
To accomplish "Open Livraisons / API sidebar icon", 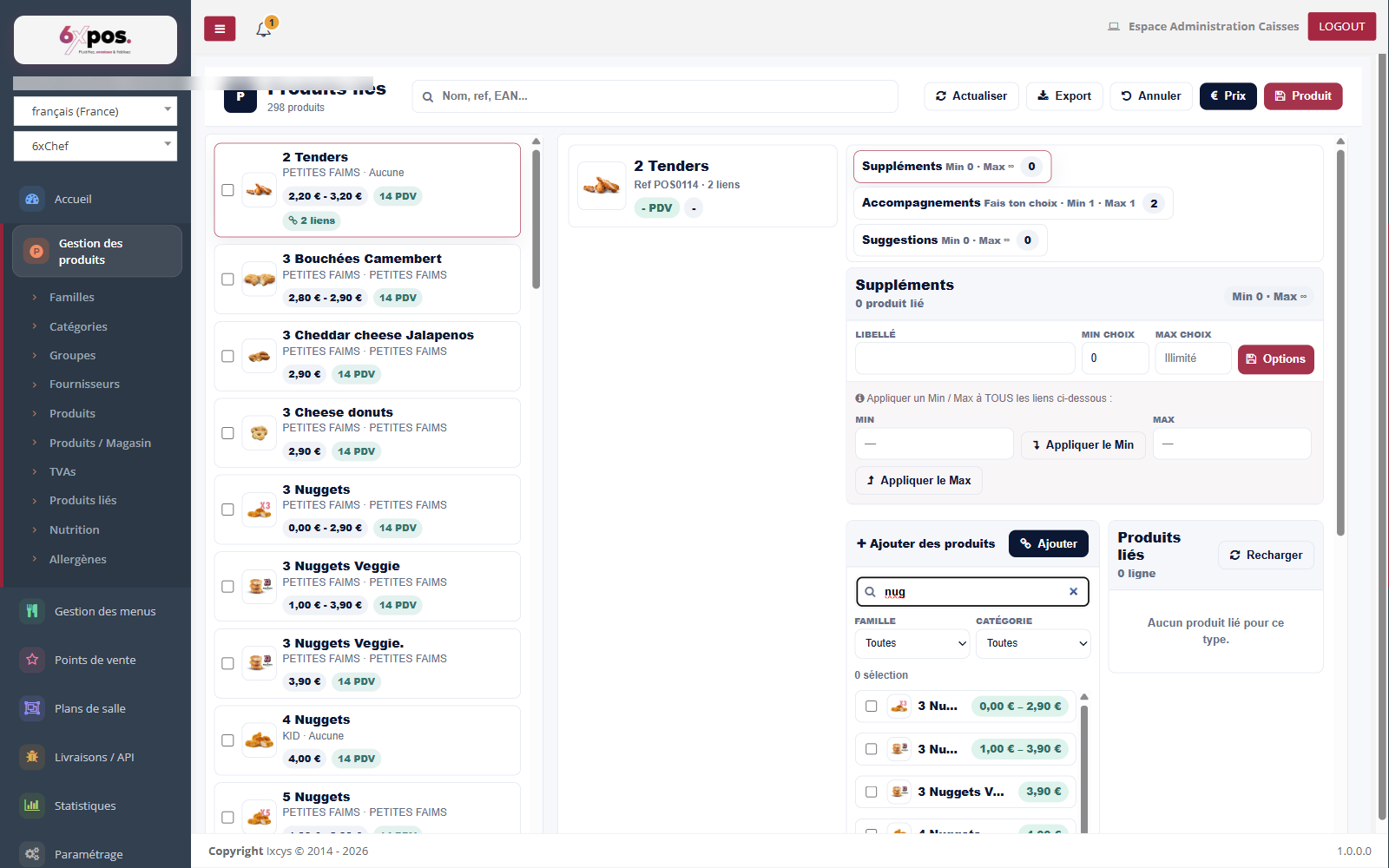I will tap(32, 757).
